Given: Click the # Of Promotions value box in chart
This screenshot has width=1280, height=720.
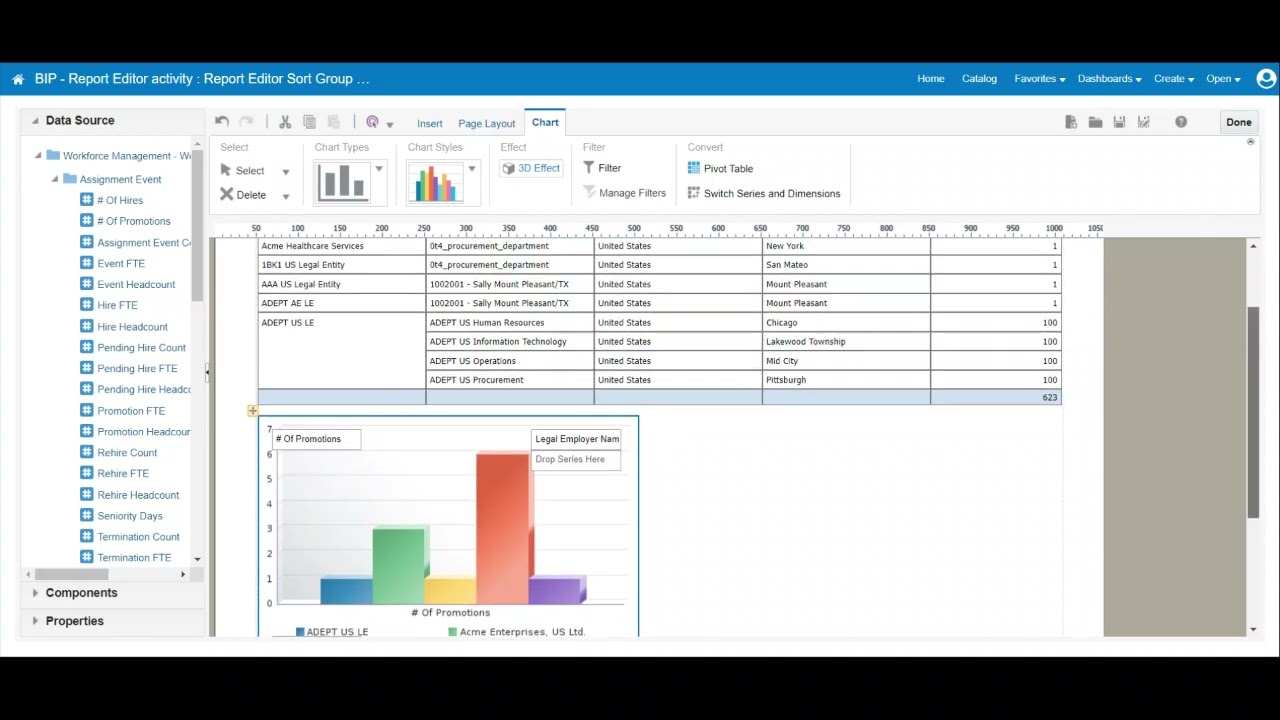Looking at the screenshot, I should point(316,439).
